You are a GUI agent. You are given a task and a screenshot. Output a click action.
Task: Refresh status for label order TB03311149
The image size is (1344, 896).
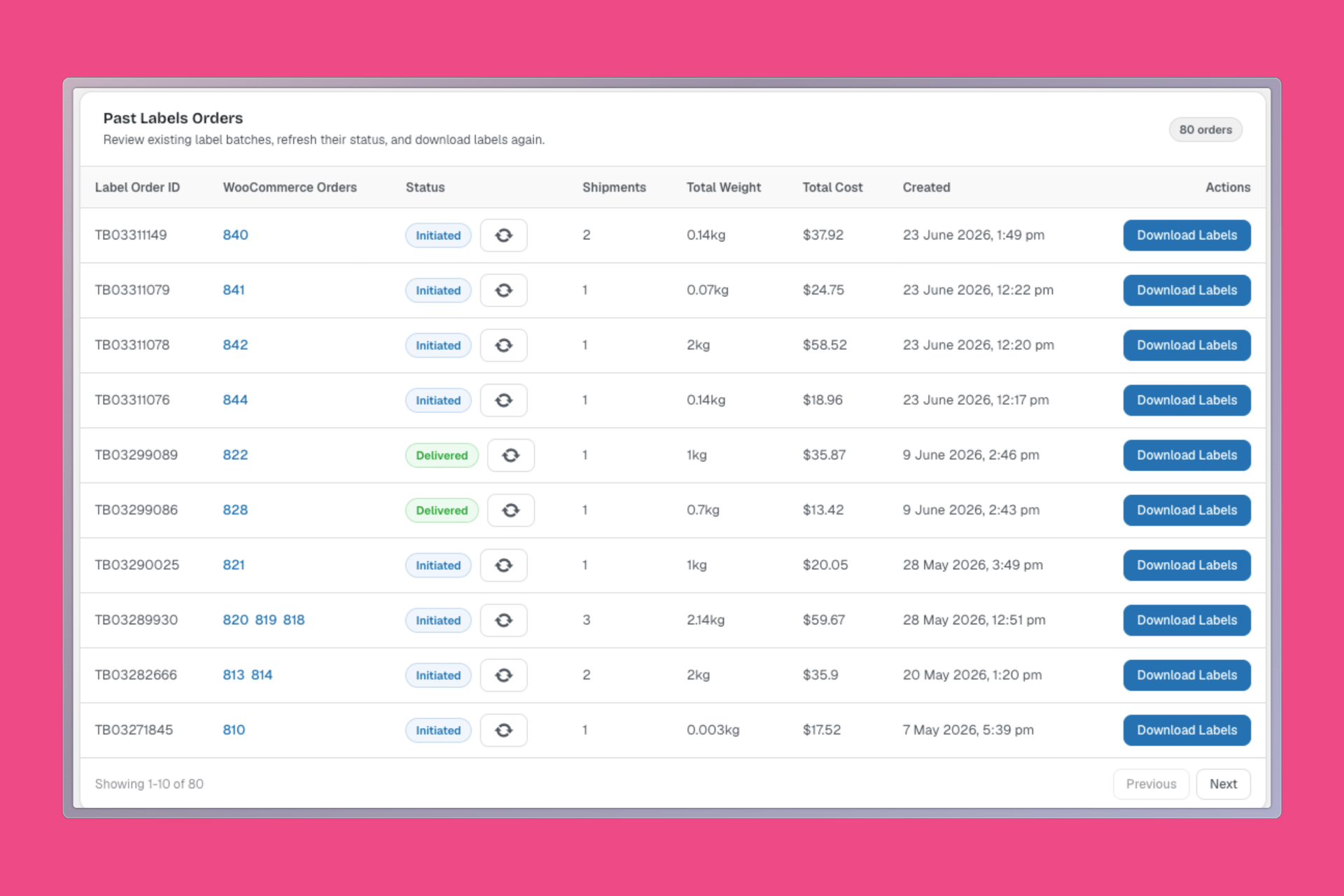pyautogui.click(x=503, y=235)
